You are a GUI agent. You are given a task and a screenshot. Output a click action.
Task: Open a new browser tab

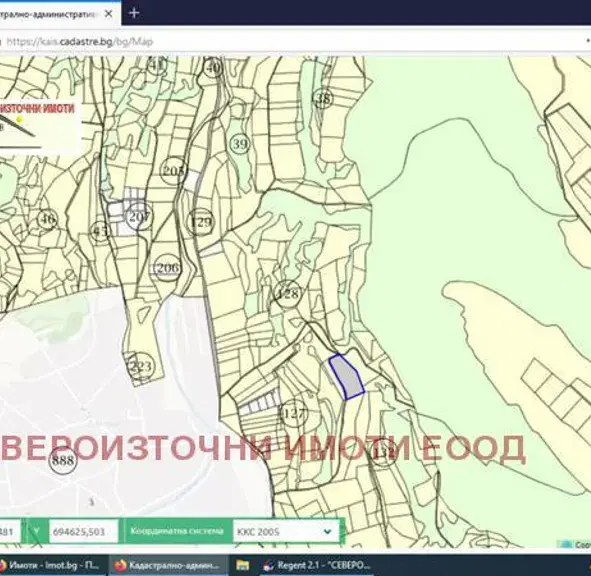(134, 13)
